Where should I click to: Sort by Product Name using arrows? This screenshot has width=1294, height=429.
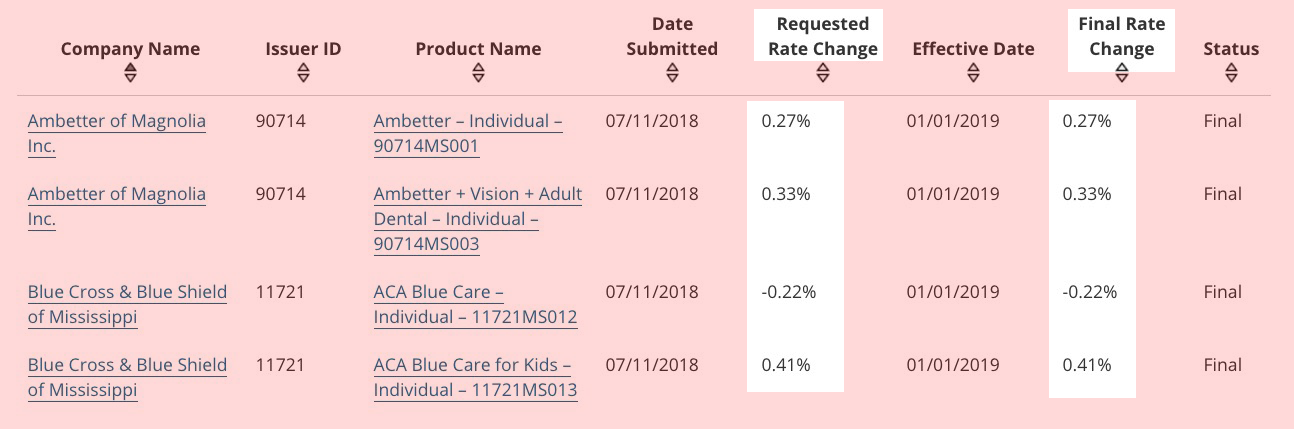coord(478,73)
